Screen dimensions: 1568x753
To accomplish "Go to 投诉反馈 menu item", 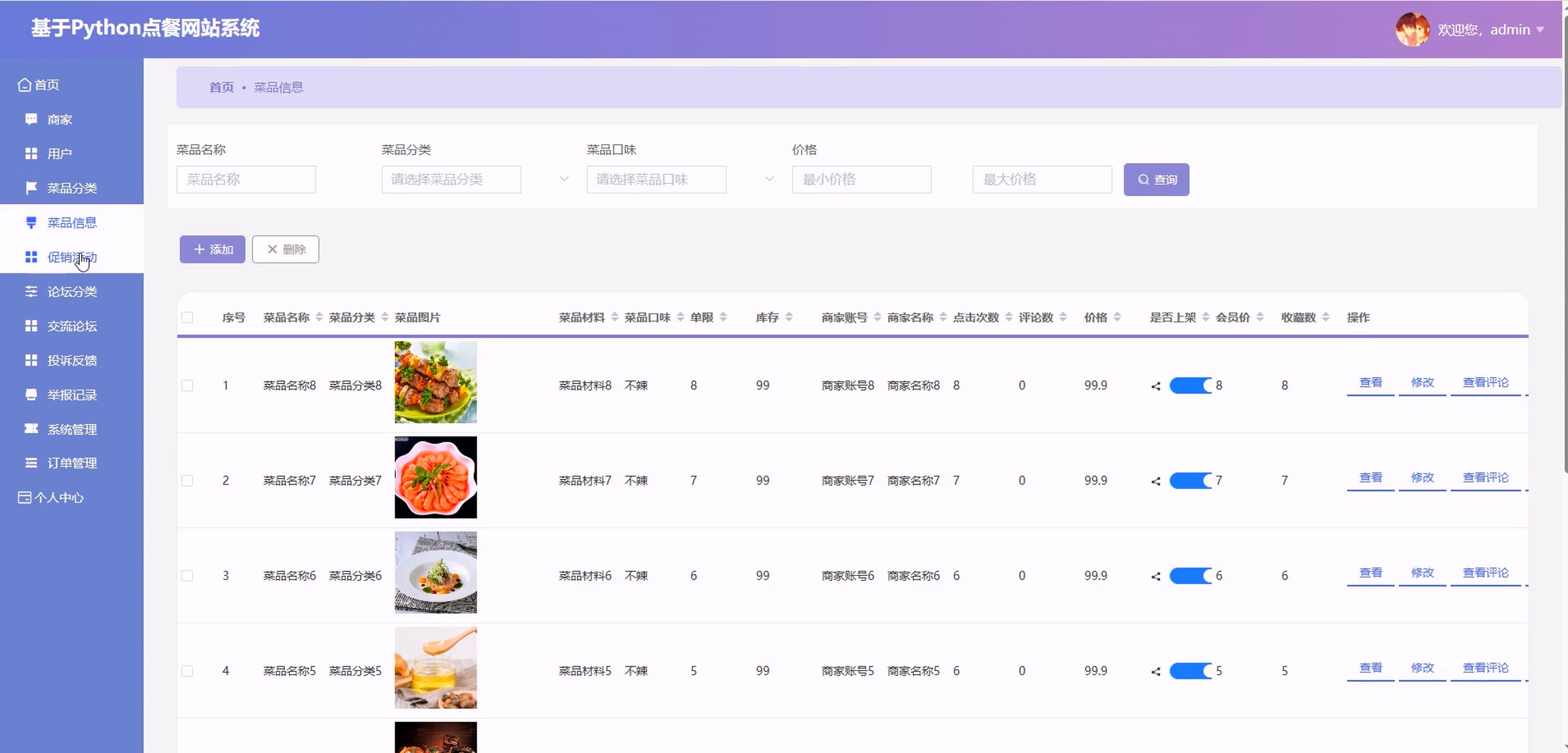I will pos(72,360).
